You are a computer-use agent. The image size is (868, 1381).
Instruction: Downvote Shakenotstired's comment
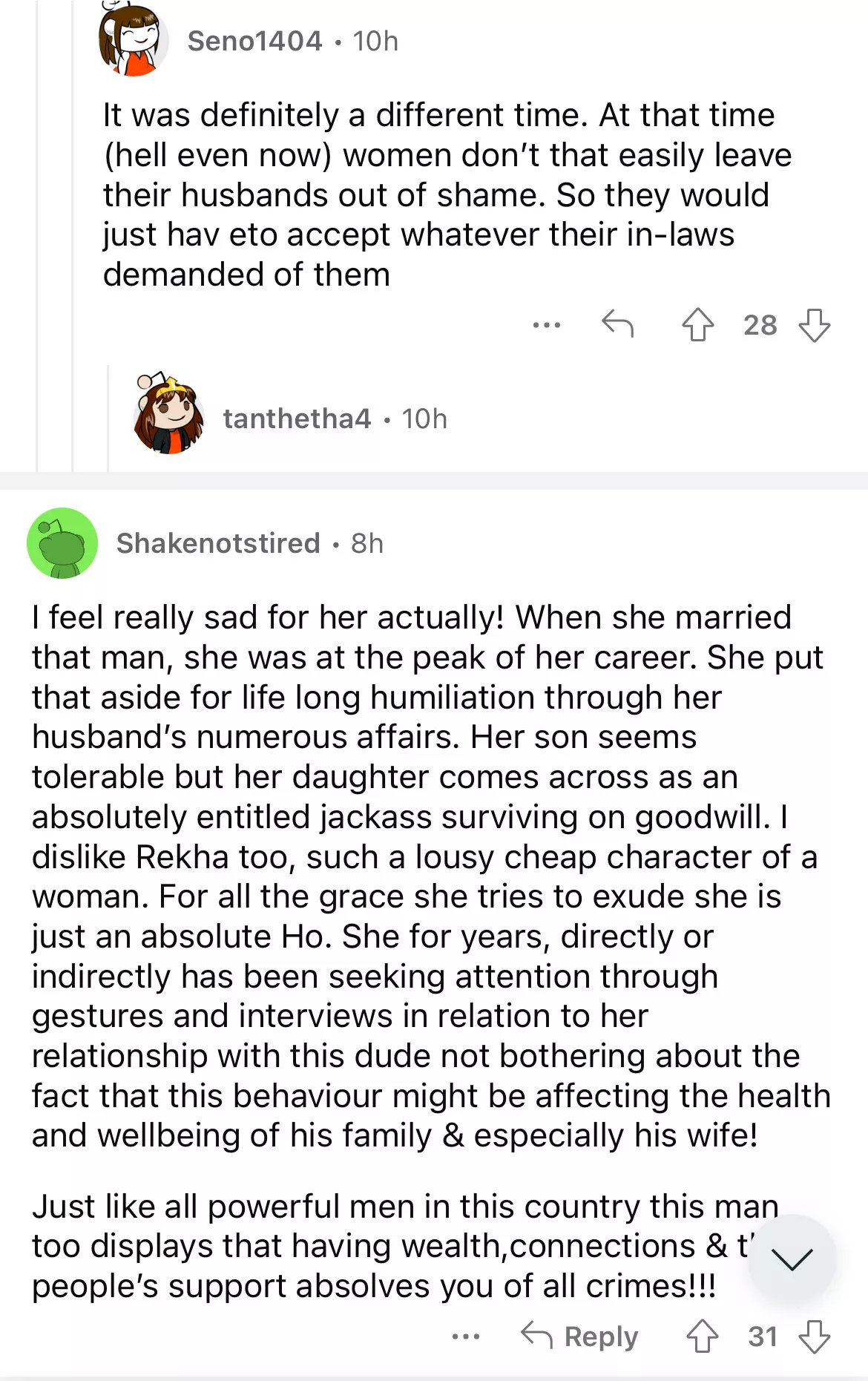click(814, 1336)
